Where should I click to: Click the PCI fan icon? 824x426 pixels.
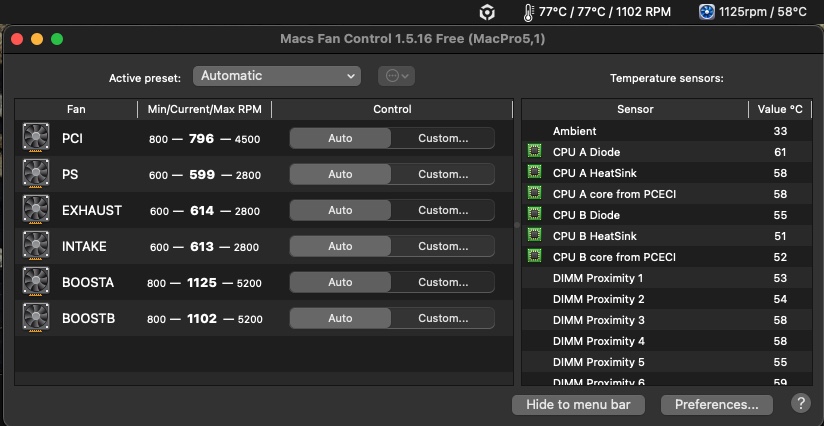[36, 138]
